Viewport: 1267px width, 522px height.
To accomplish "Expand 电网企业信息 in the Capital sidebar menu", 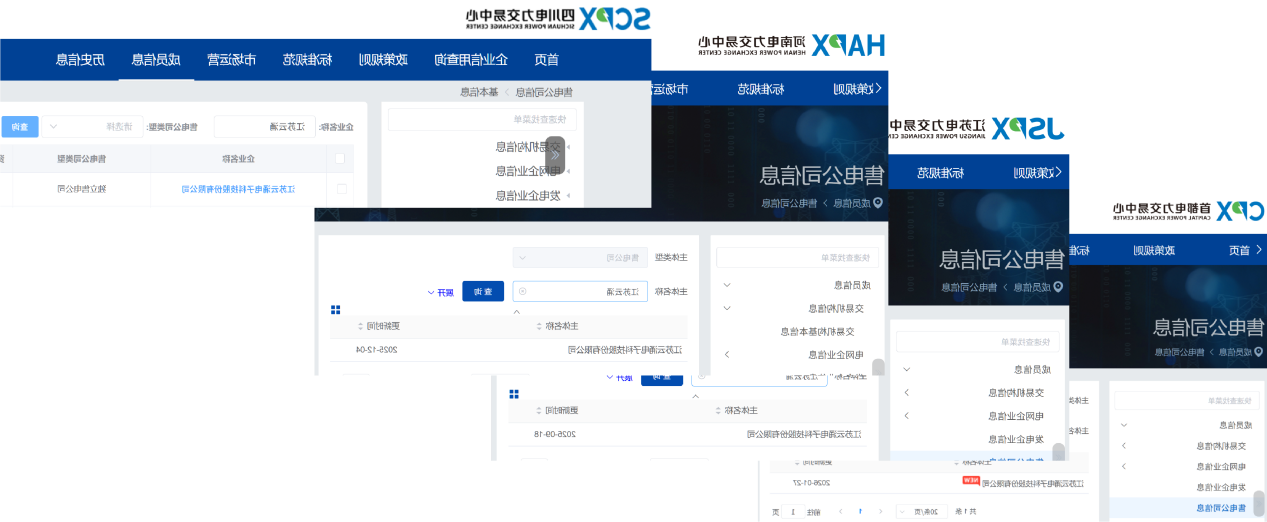I will pyautogui.click(x=1125, y=467).
